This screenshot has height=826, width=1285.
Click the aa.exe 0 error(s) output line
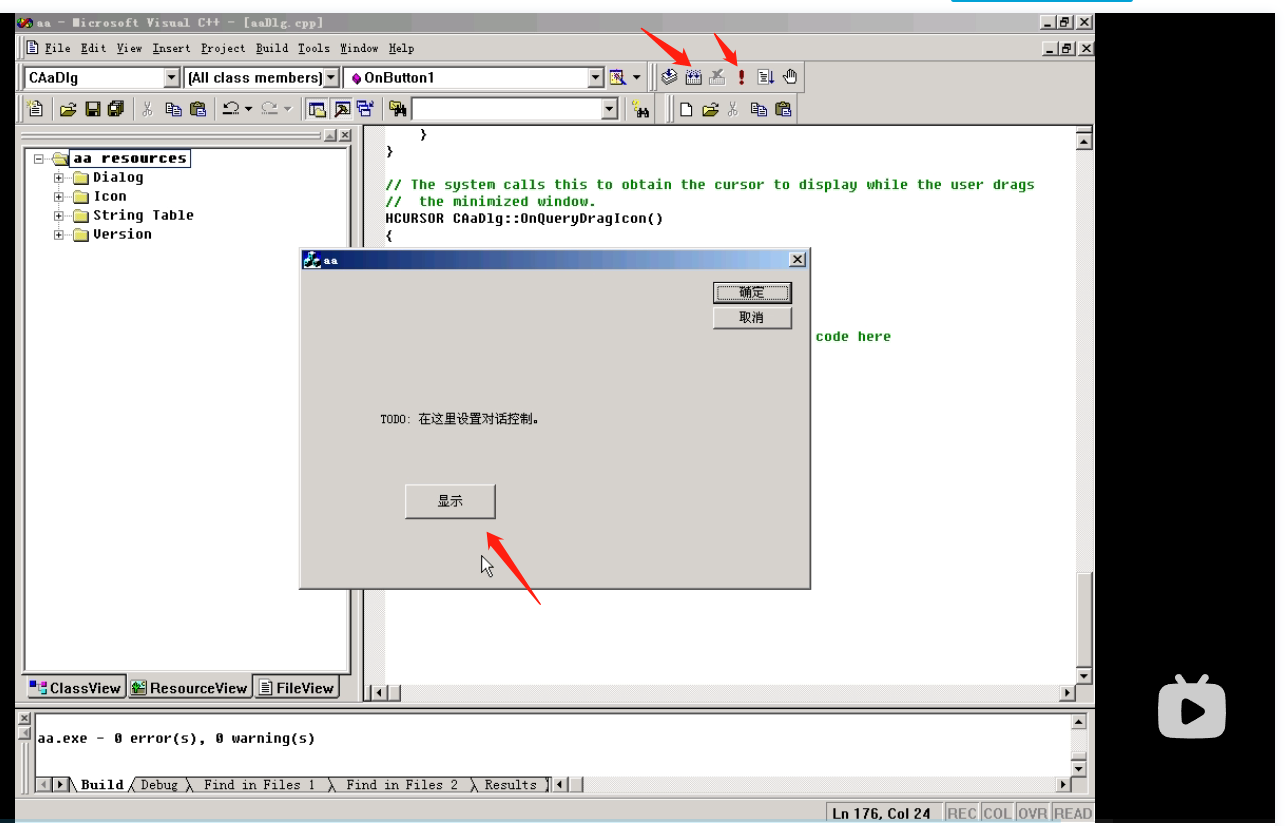pos(176,739)
